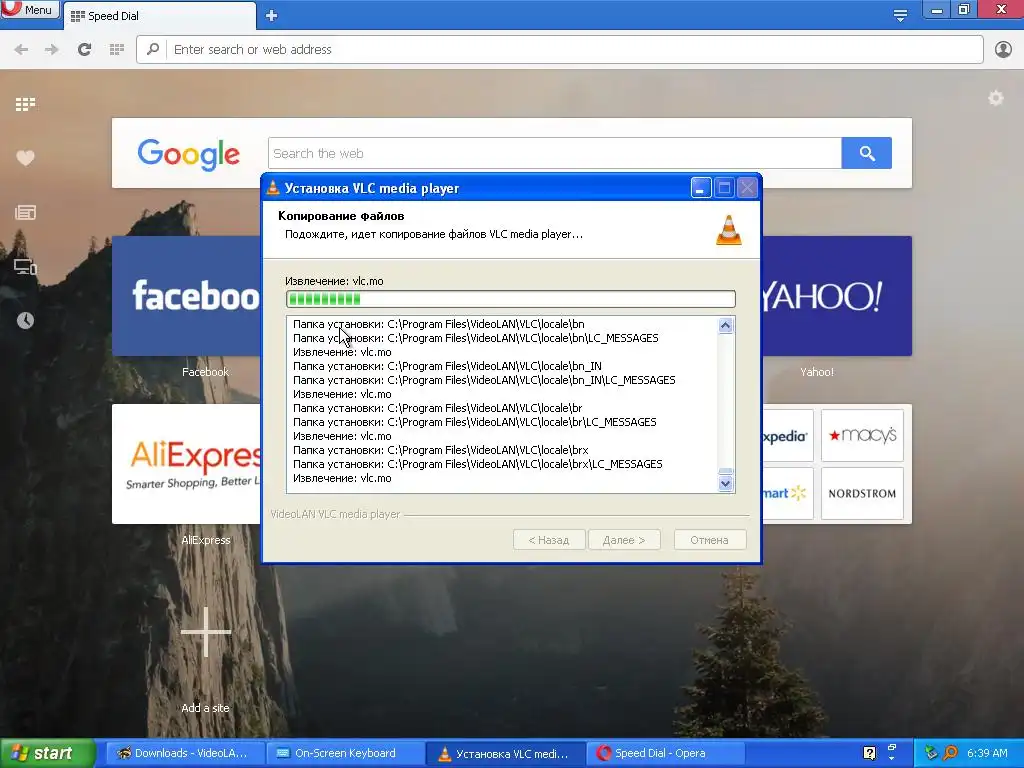Click the taskbar clock 6:39 AM
The height and width of the screenshot is (768, 1024).
987,753
